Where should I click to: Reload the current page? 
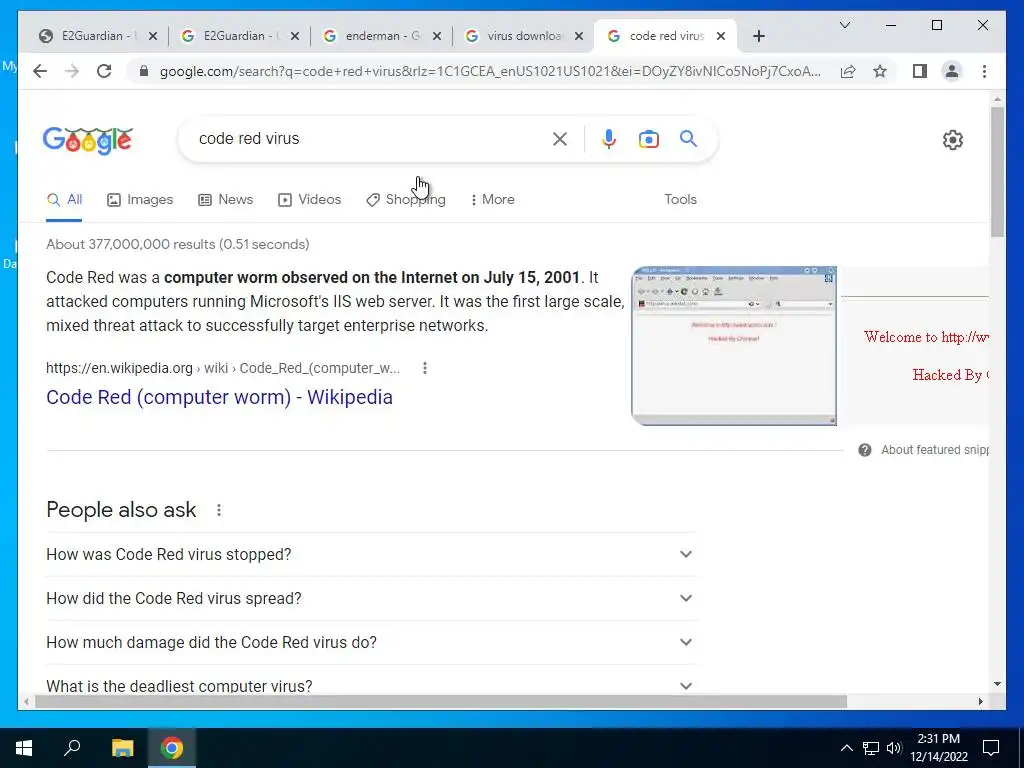coord(104,71)
